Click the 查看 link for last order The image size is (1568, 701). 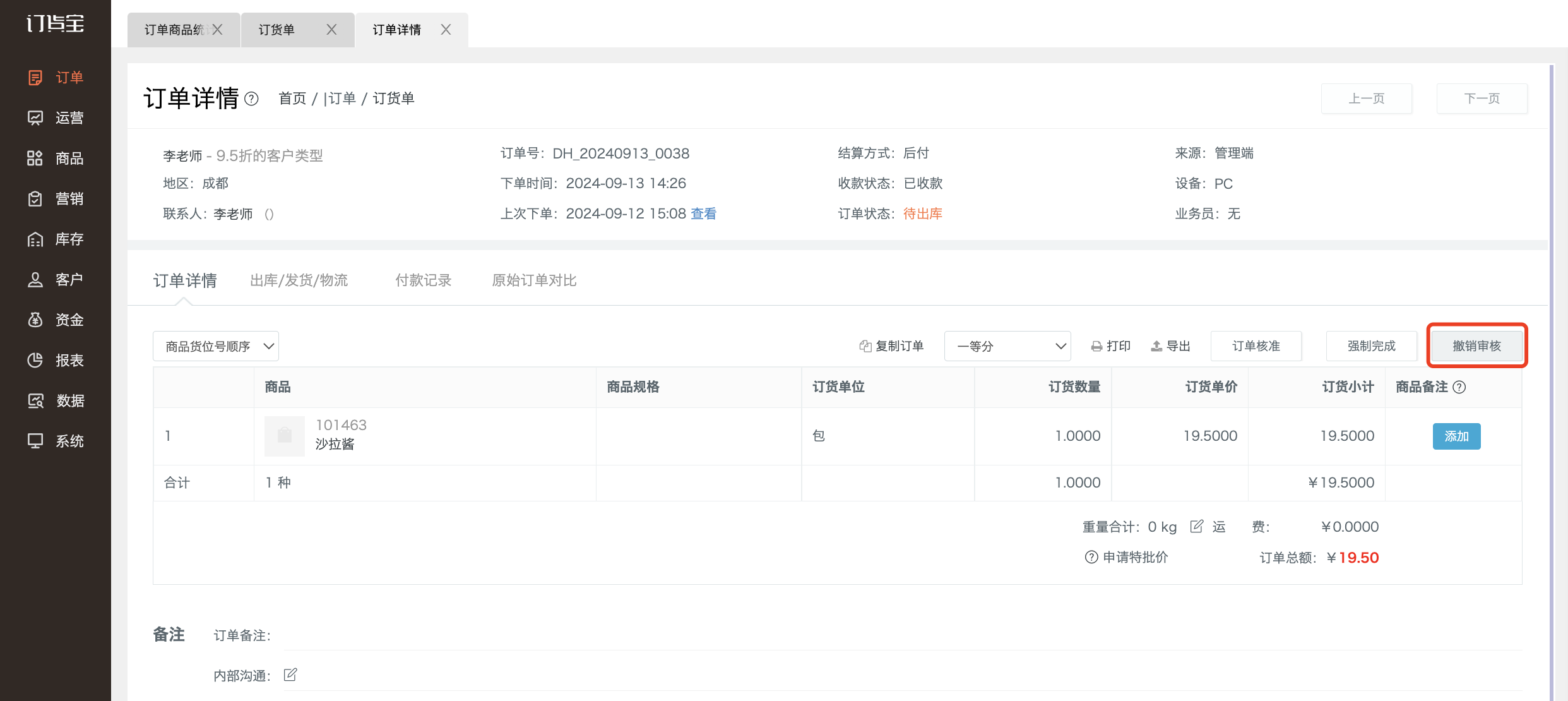pos(704,214)
